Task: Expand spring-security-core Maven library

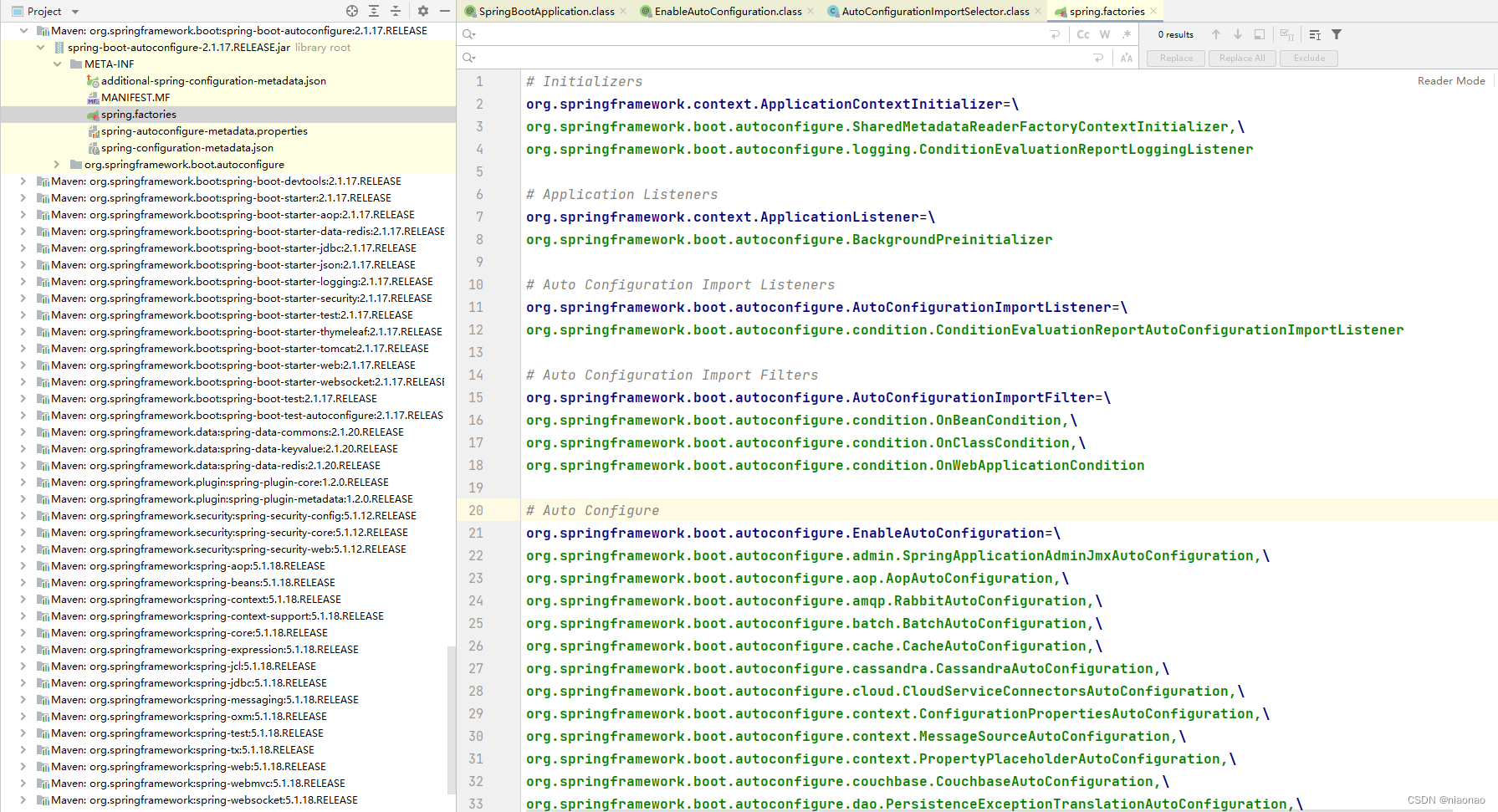Action: (23, 532)
